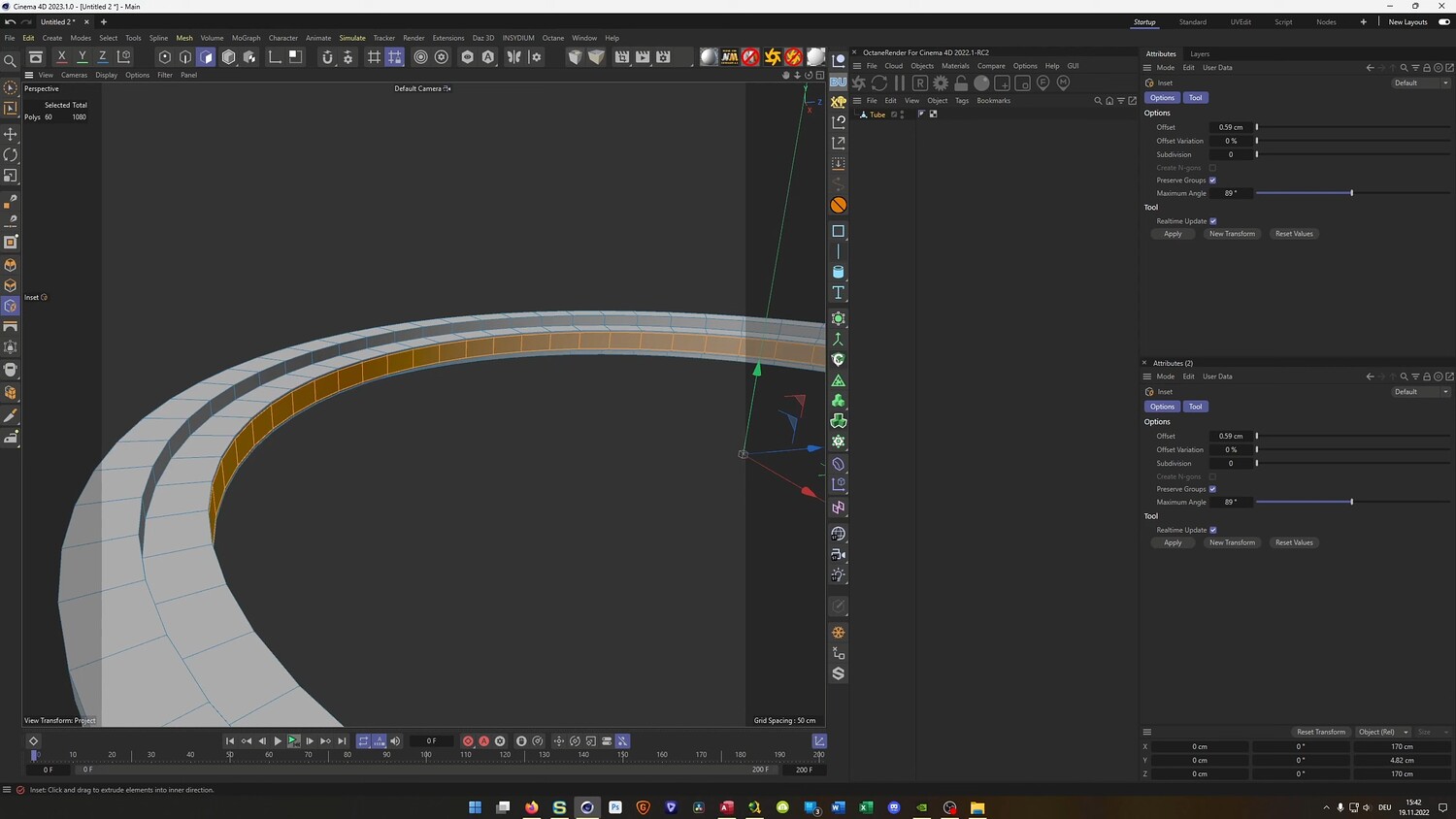Toggle timeline sound on or off
Image resolution: width=1456 pixels, height=819 pixels.
395,741
